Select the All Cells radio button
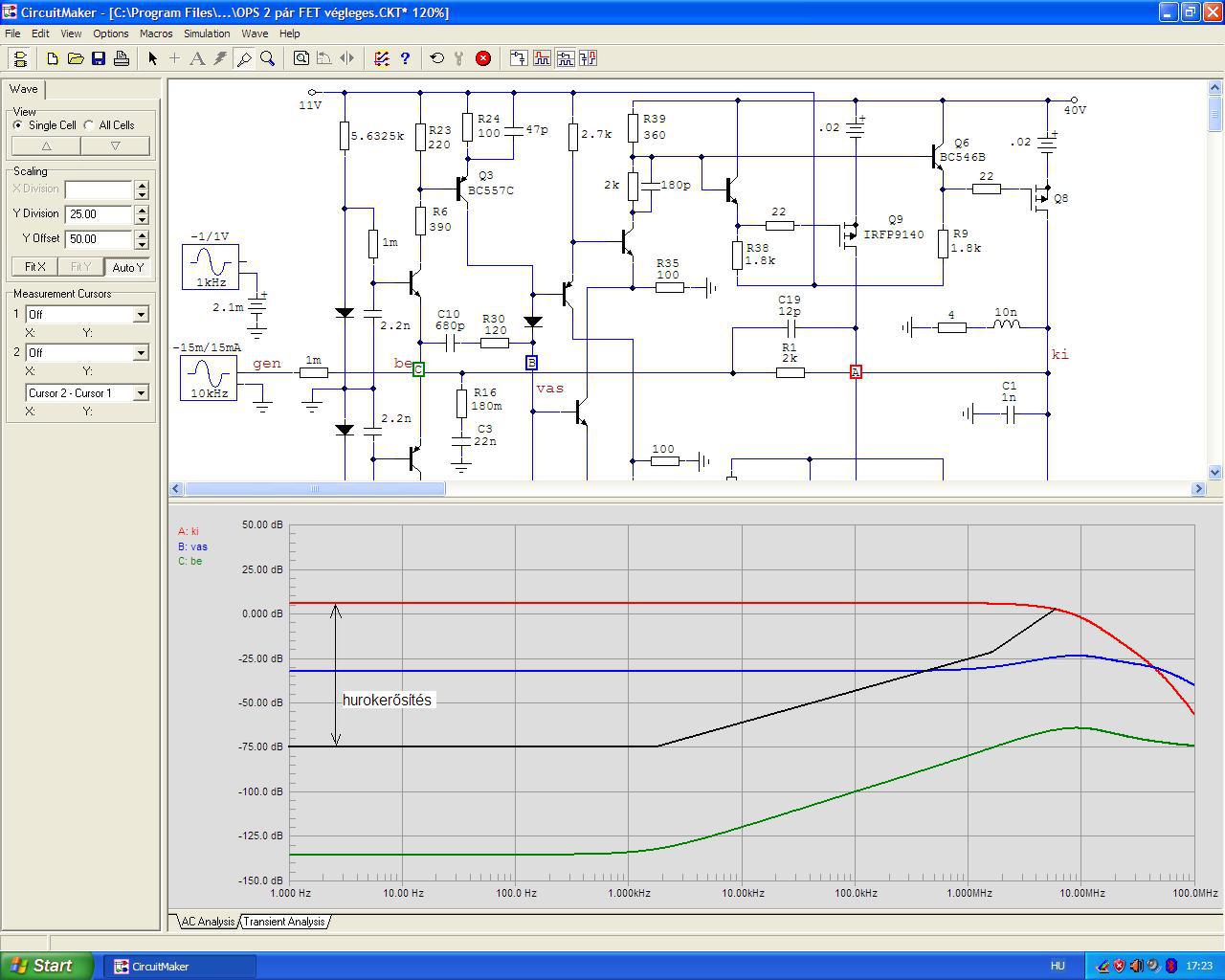Viewport: 1225px width, 980px height. pos(89,125)
